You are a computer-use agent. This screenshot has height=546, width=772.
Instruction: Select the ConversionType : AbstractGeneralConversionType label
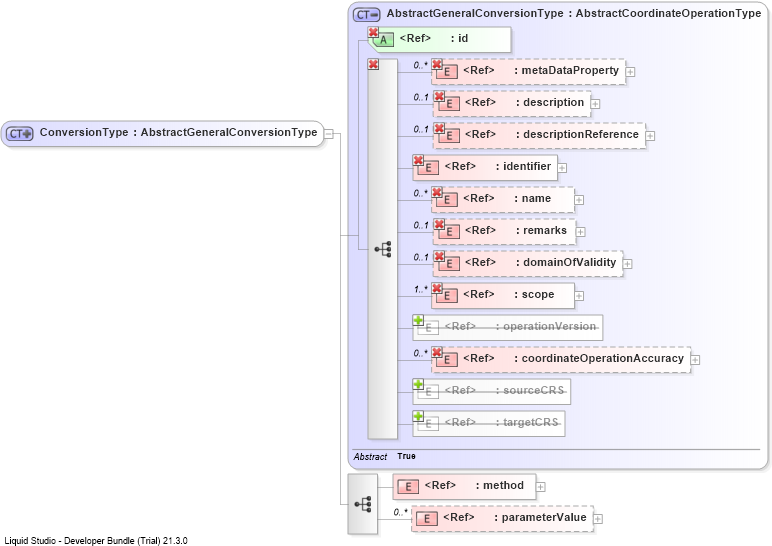coord(178,132)
